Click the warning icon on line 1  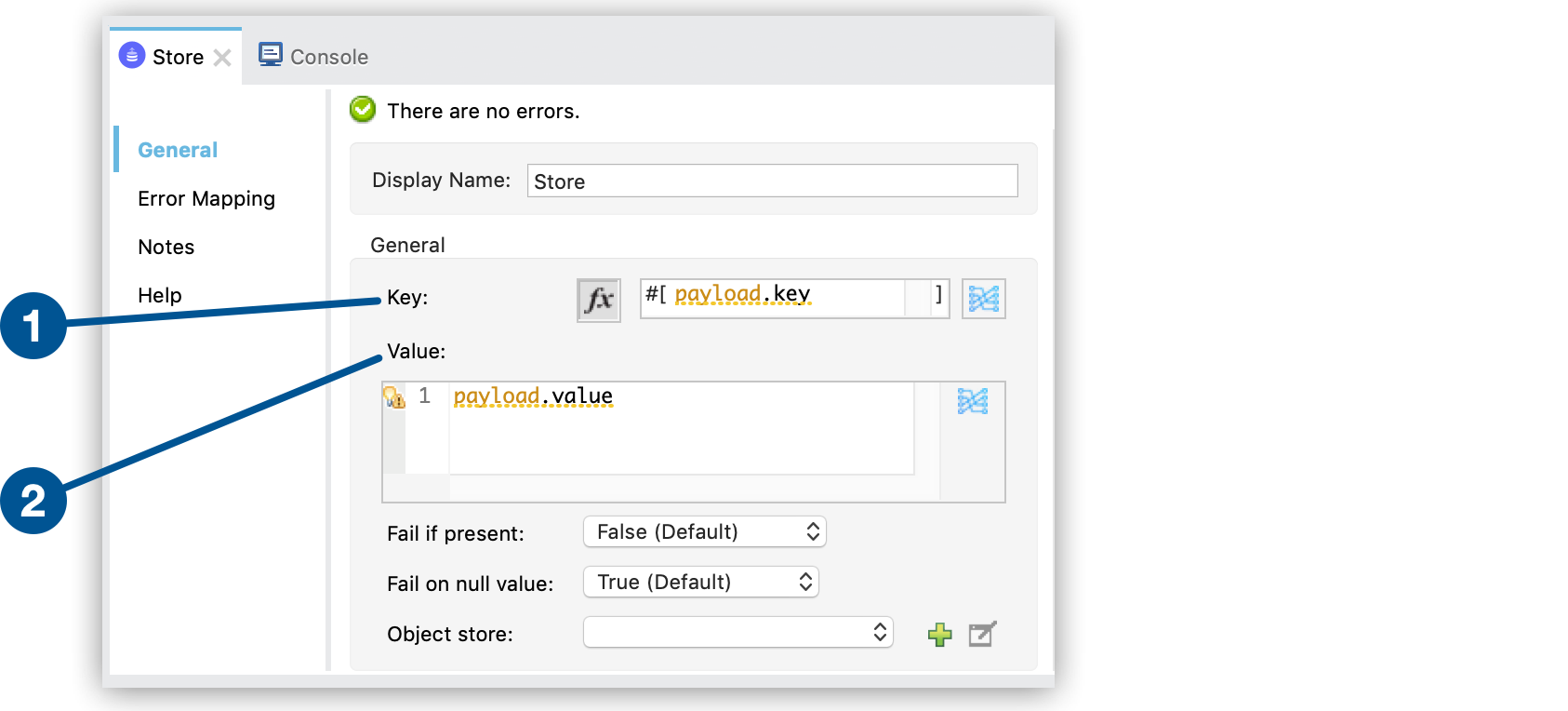coord(394,397)
